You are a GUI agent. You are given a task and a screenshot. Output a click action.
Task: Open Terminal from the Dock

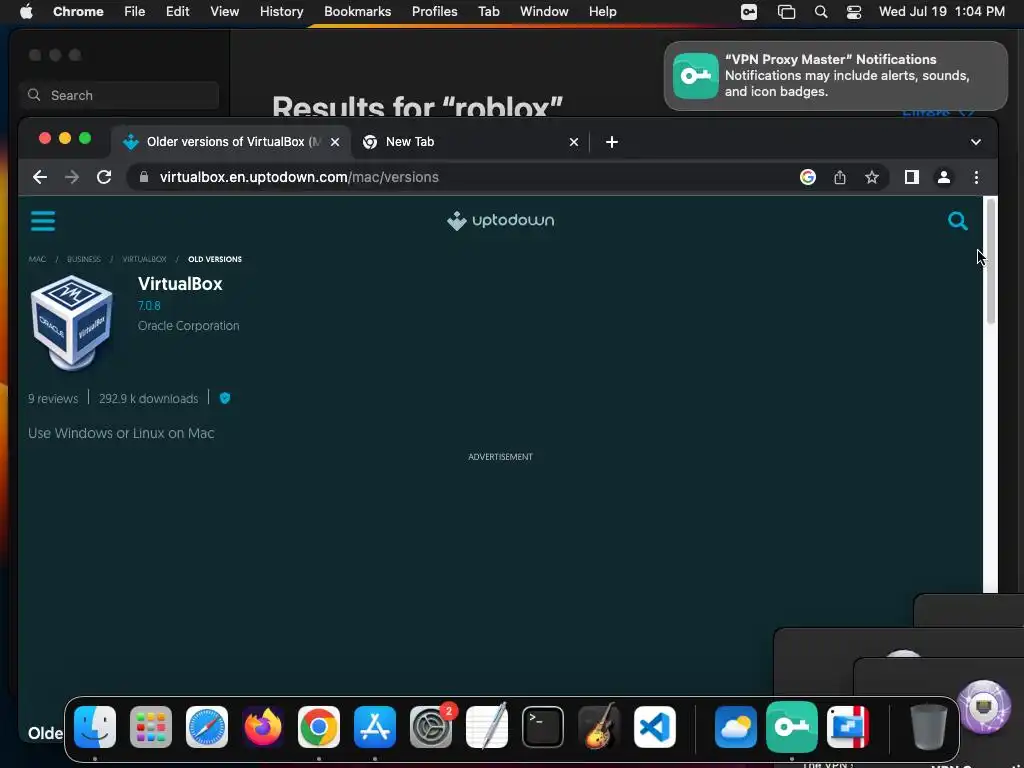click(x=543, y=727)
